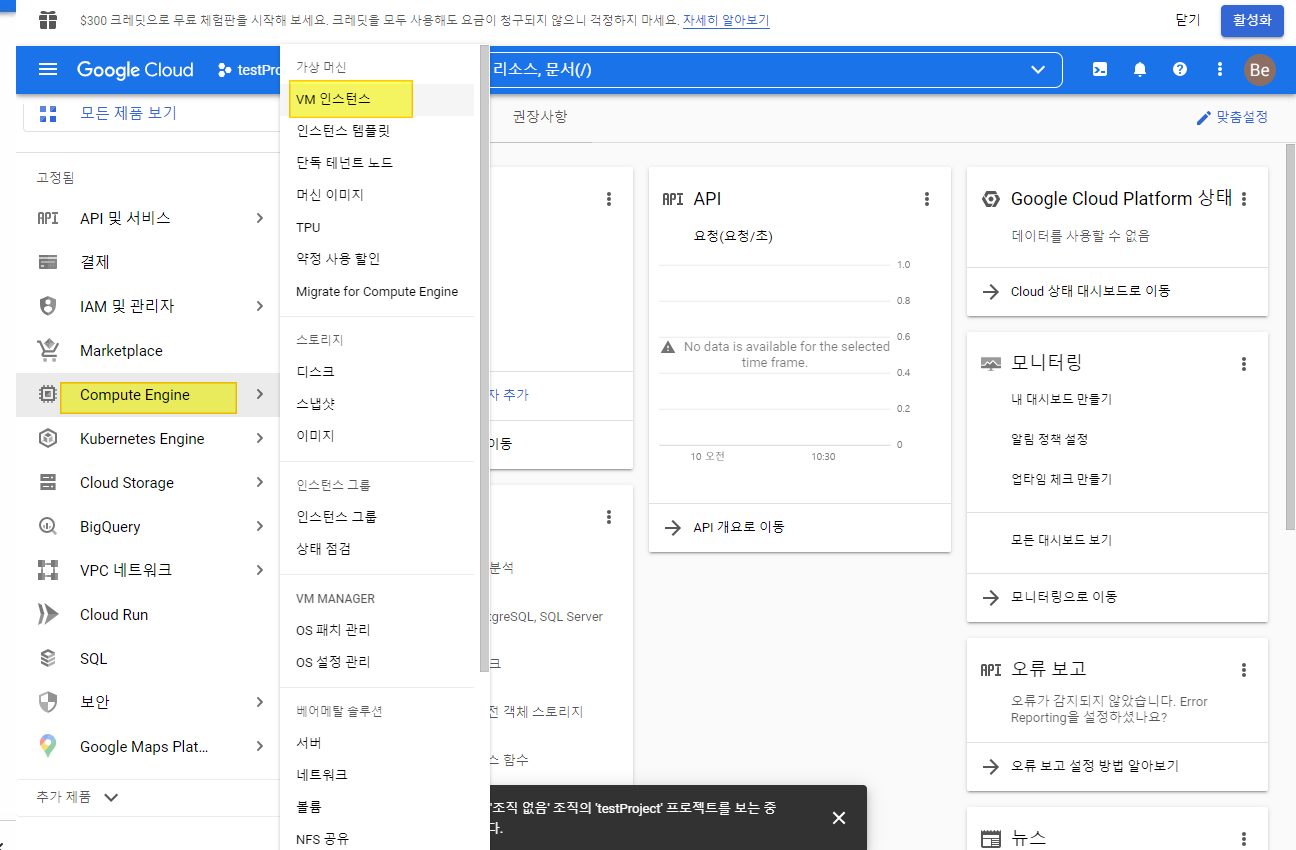Click the 활성화 button
The height and width of the screenshot is (850, 1296).
(x=1252, y=20)
